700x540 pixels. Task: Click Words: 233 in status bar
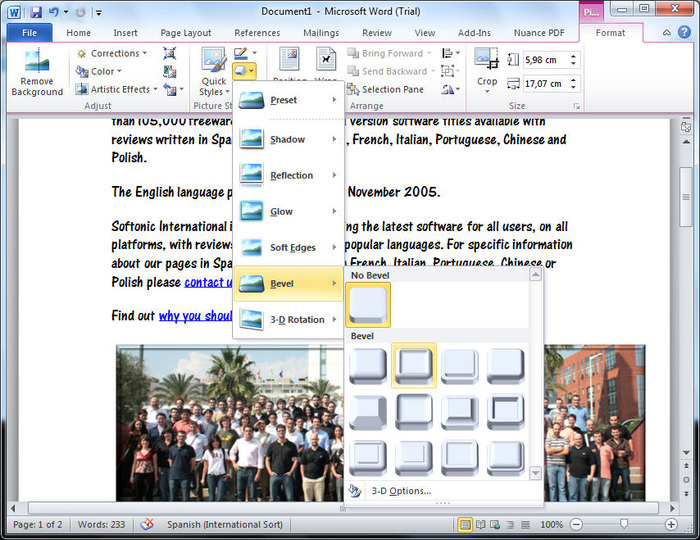point(101,524)
